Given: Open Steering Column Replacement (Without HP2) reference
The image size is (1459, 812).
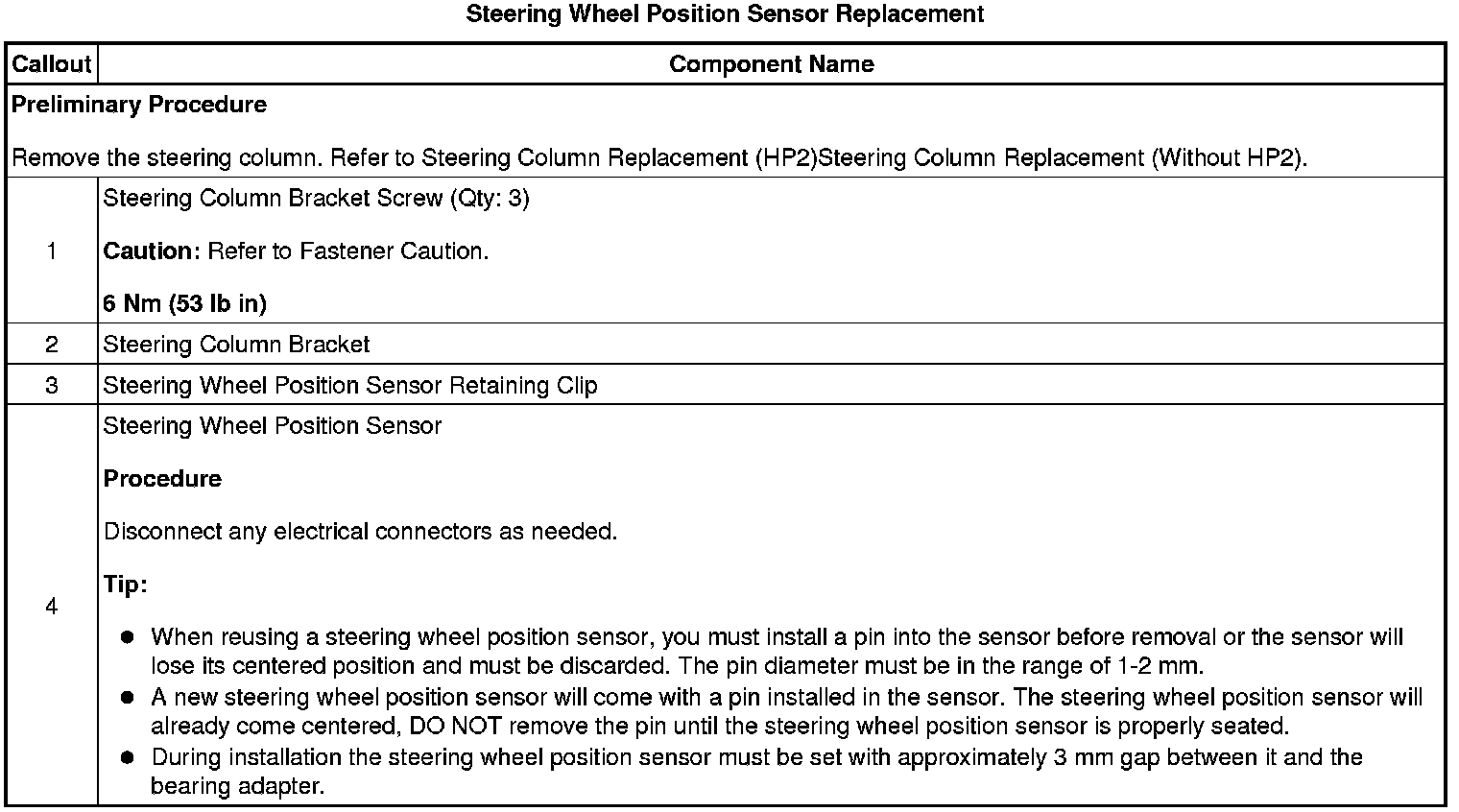Looking at the screenshot, I should (1061, 157).
